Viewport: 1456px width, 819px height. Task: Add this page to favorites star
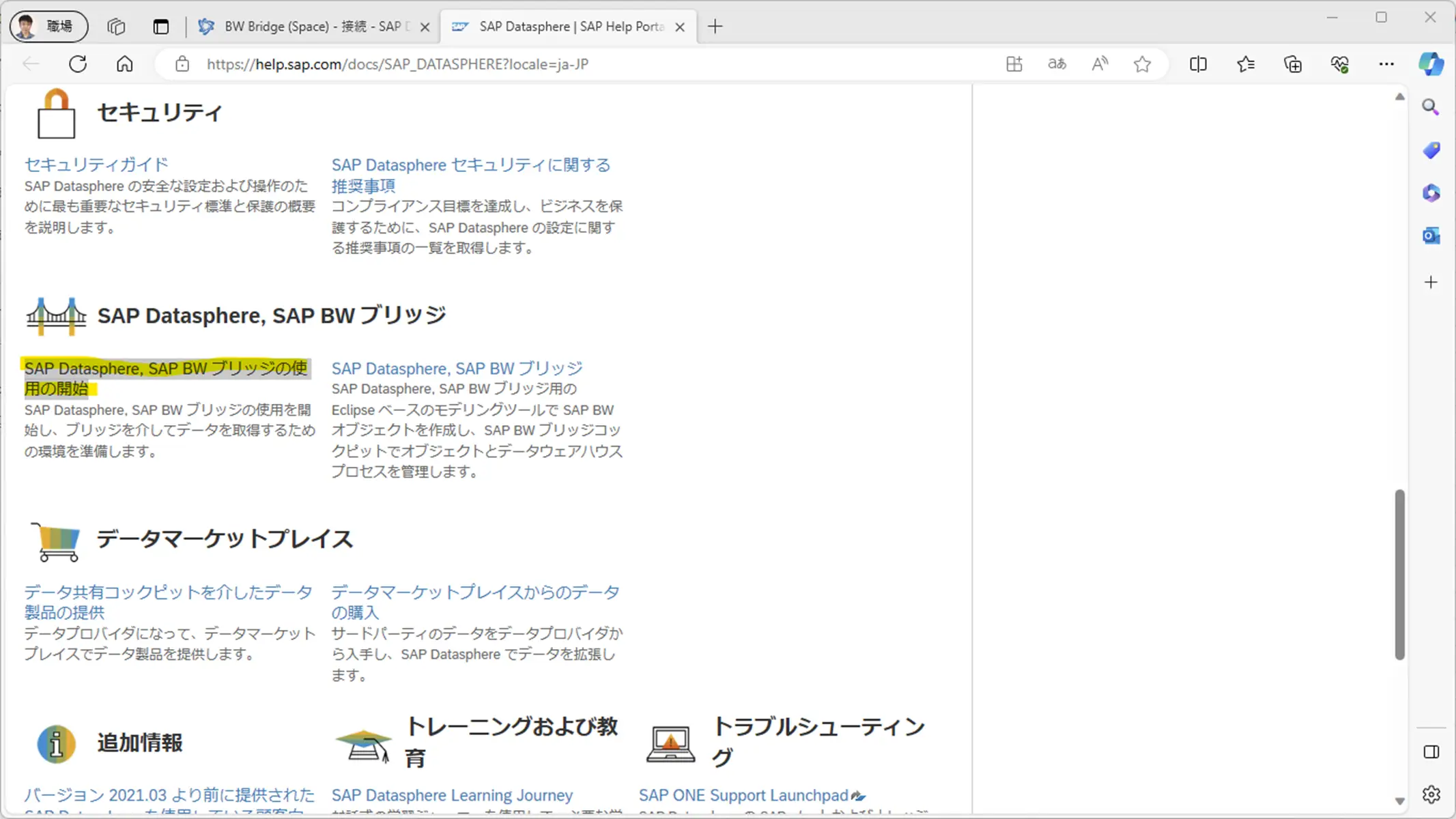coord(1142,64)
